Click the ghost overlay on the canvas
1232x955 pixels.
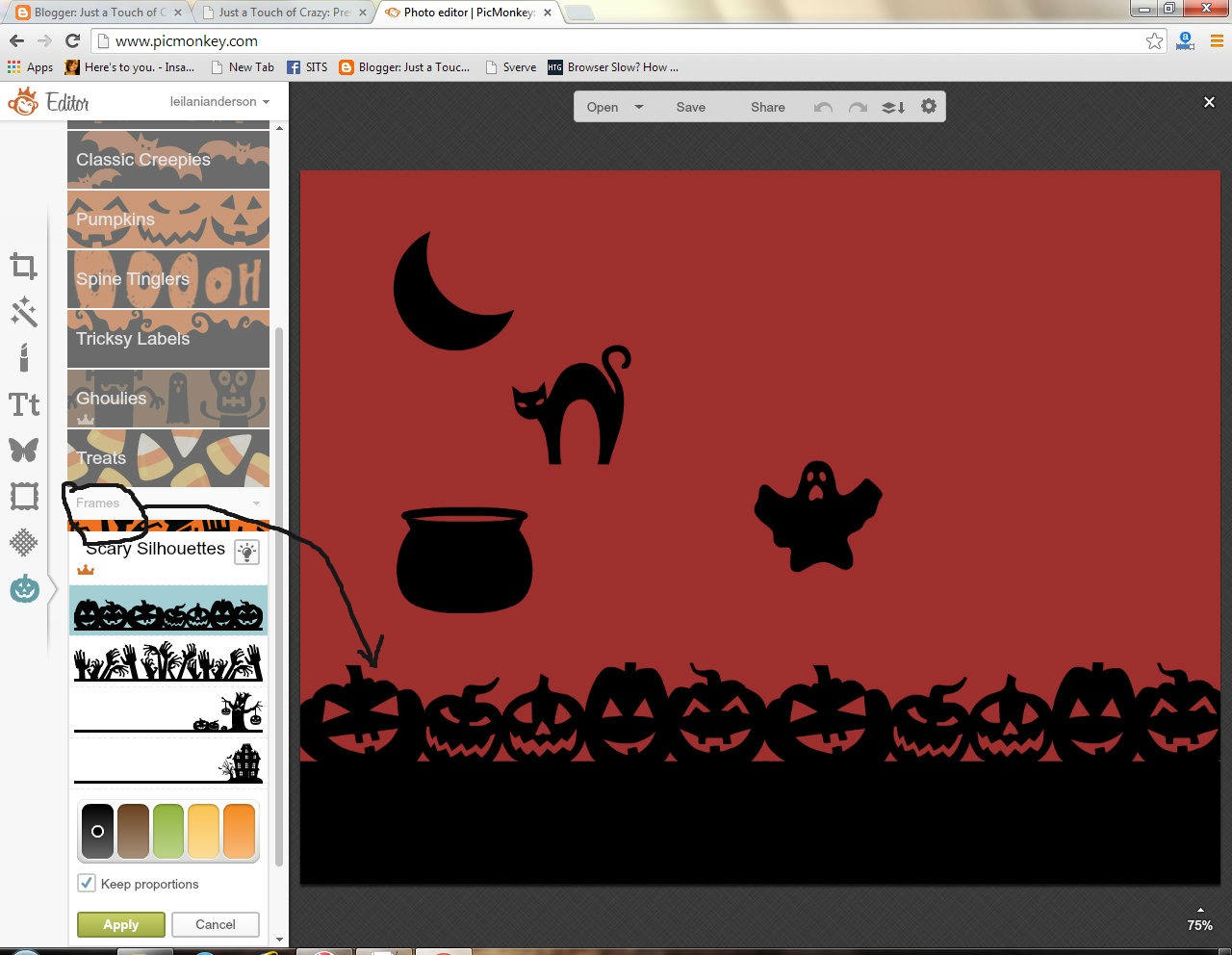[818, 516]
